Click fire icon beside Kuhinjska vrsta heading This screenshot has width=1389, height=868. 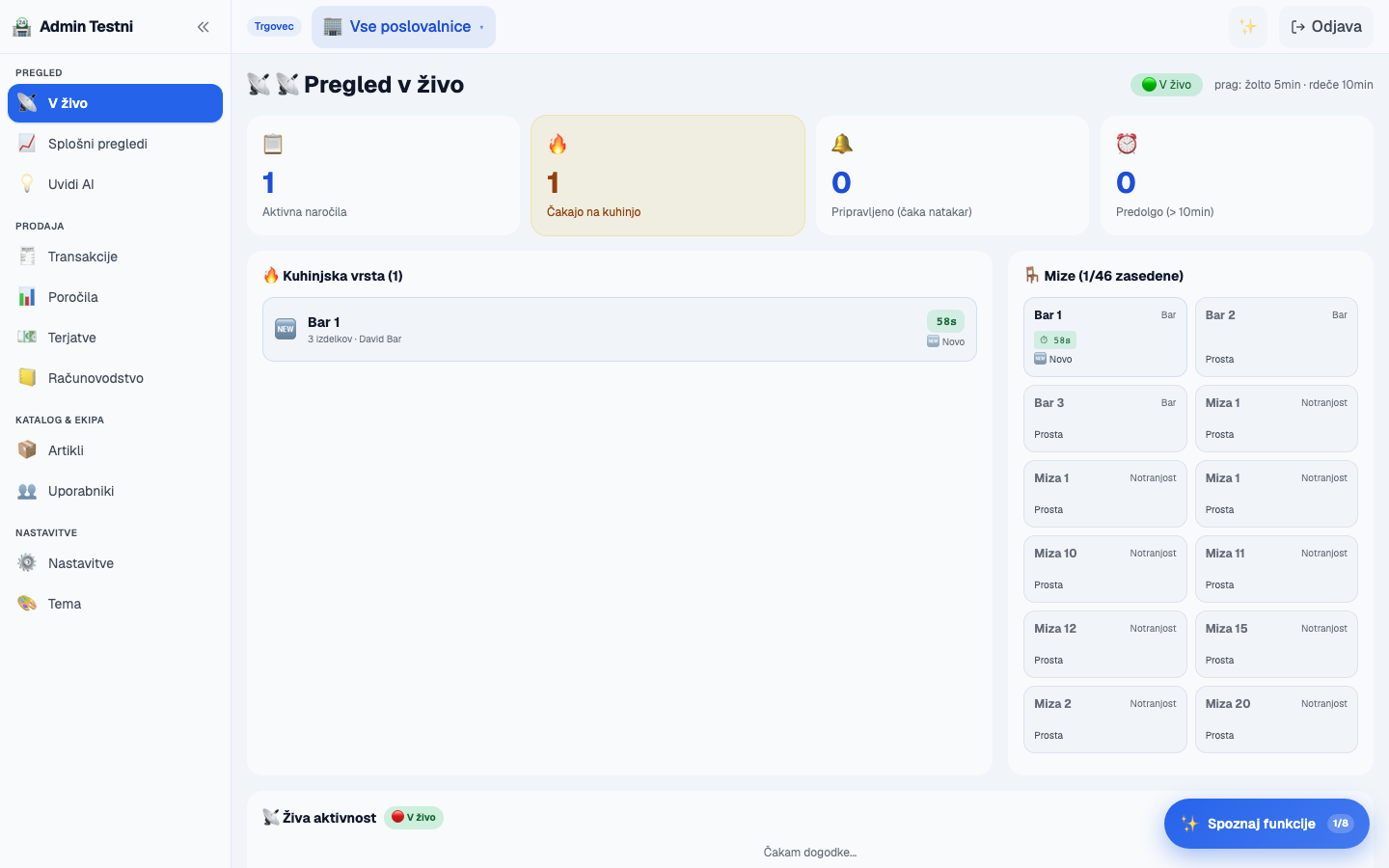[x=271, y=276]
